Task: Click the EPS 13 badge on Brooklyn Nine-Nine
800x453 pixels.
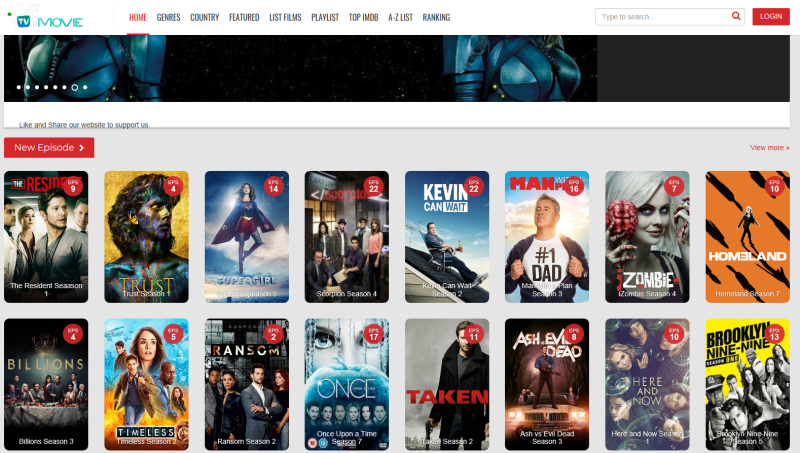Action: click(x=774, y=334)
